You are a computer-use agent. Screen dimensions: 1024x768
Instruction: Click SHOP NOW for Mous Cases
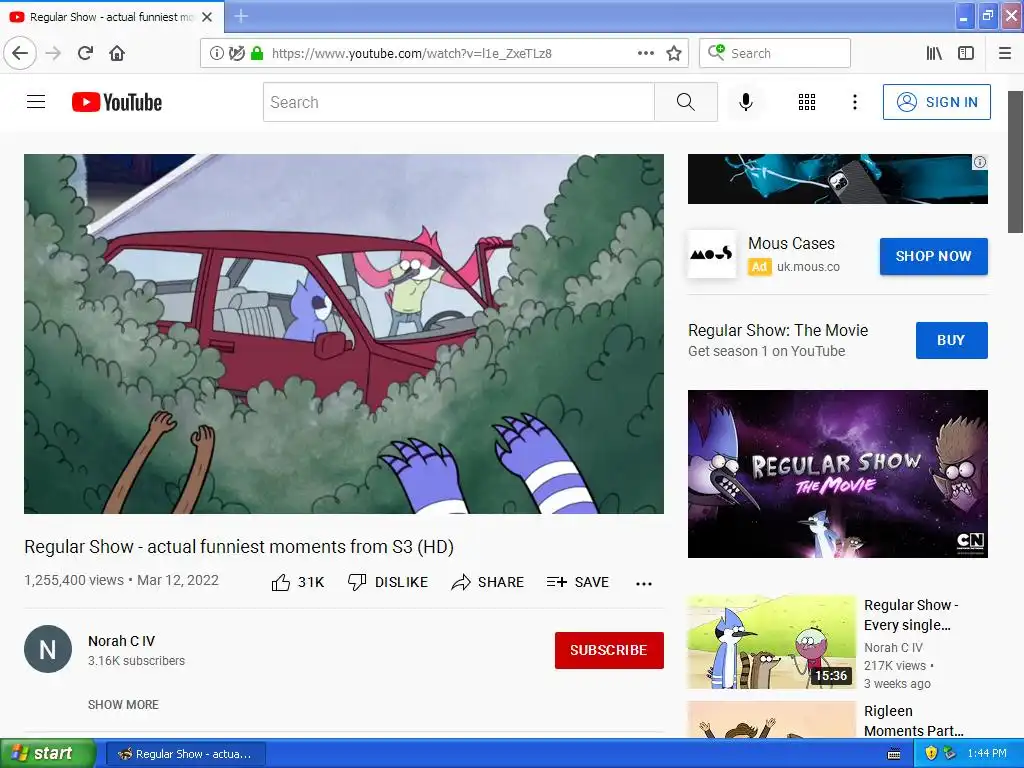click(x=933, y=256)
